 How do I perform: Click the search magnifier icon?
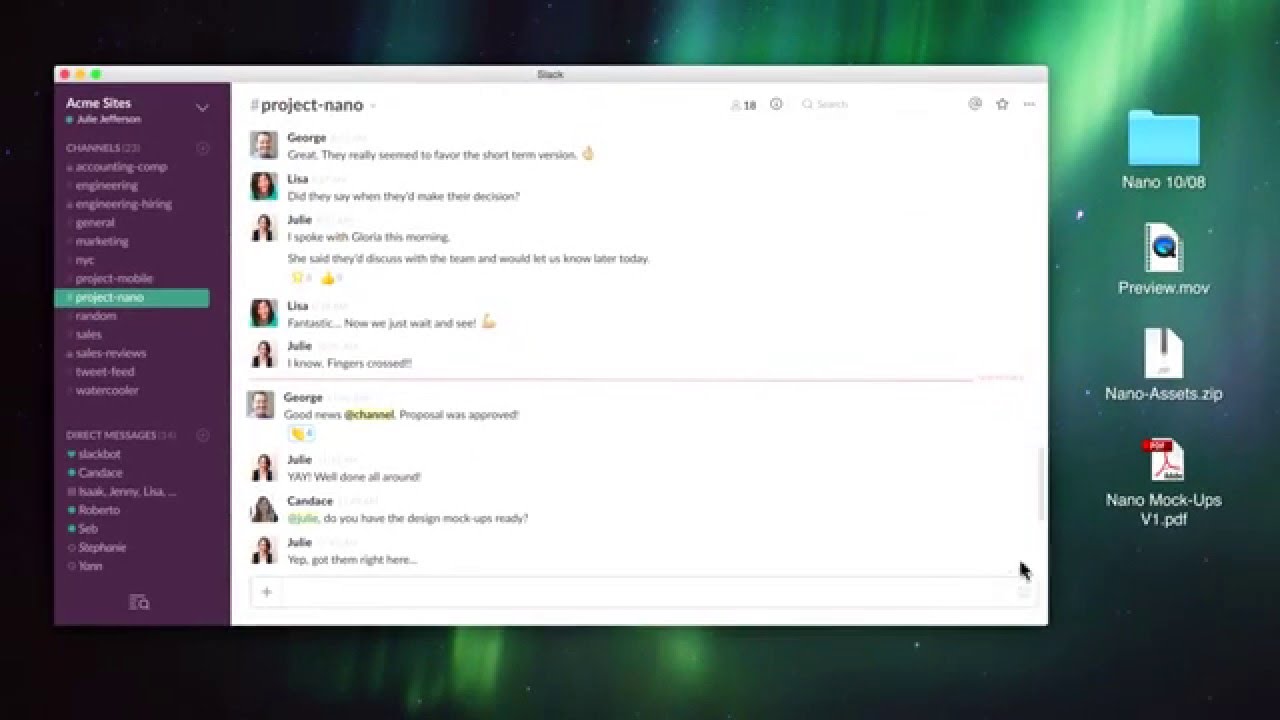pos(807,103)
